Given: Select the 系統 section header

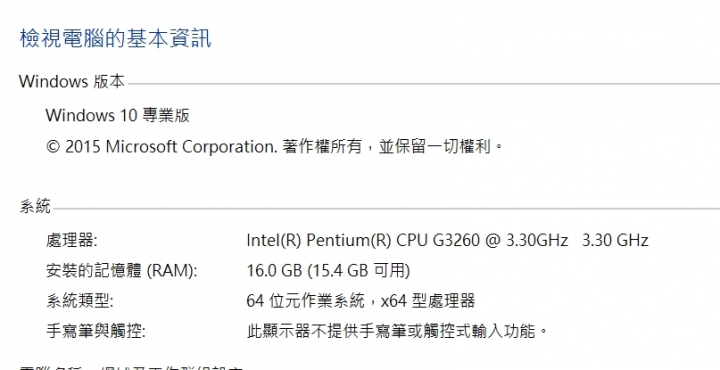Looking at the screenshot, I should [x=35, y=207].
